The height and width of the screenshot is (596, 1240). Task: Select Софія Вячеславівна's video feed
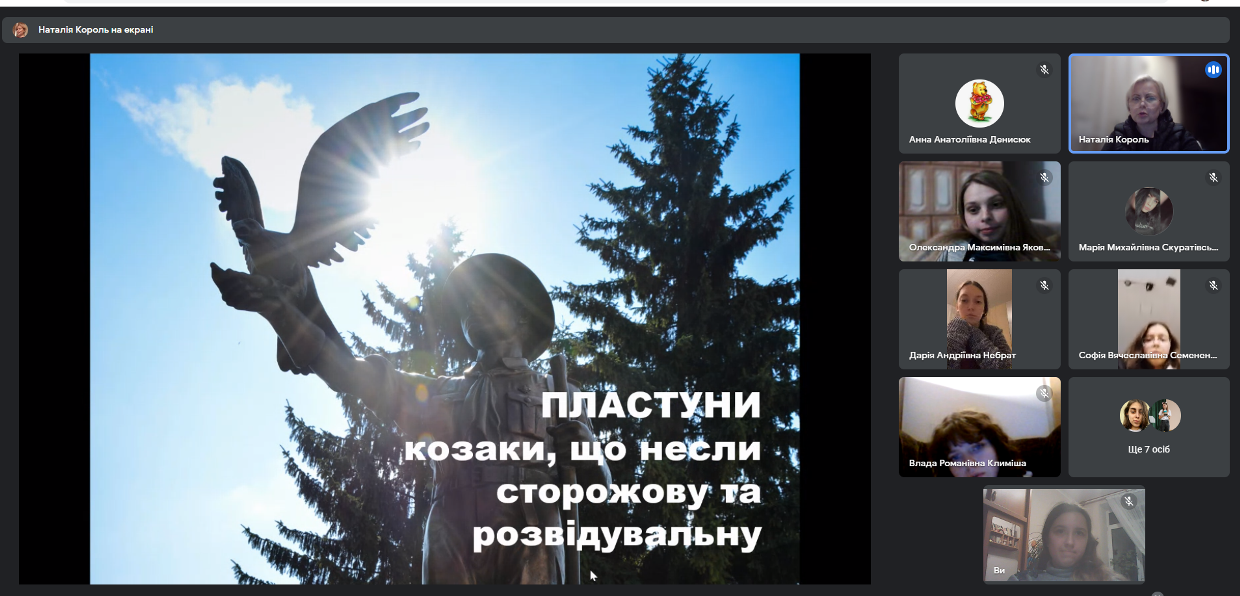point(1149,319)
